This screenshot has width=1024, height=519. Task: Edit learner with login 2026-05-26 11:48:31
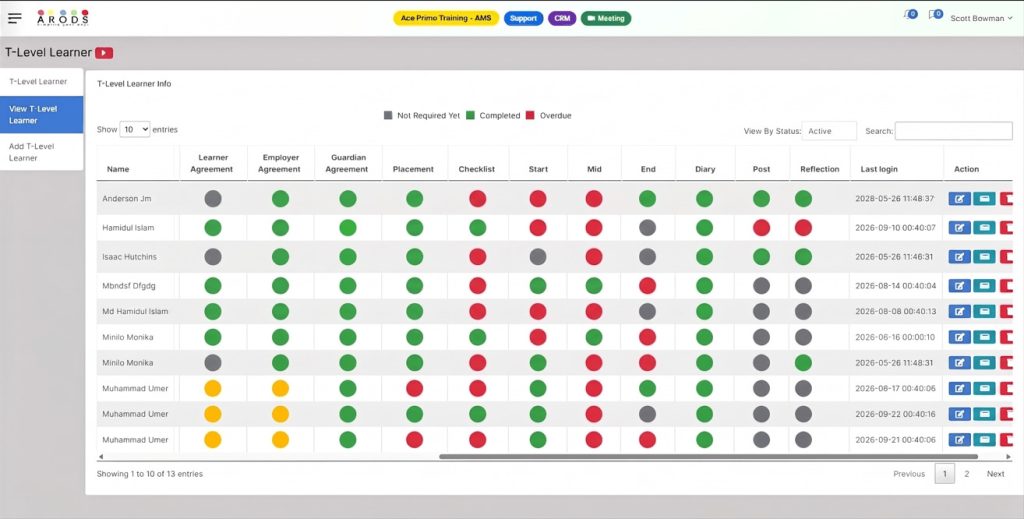pos(959,363)
